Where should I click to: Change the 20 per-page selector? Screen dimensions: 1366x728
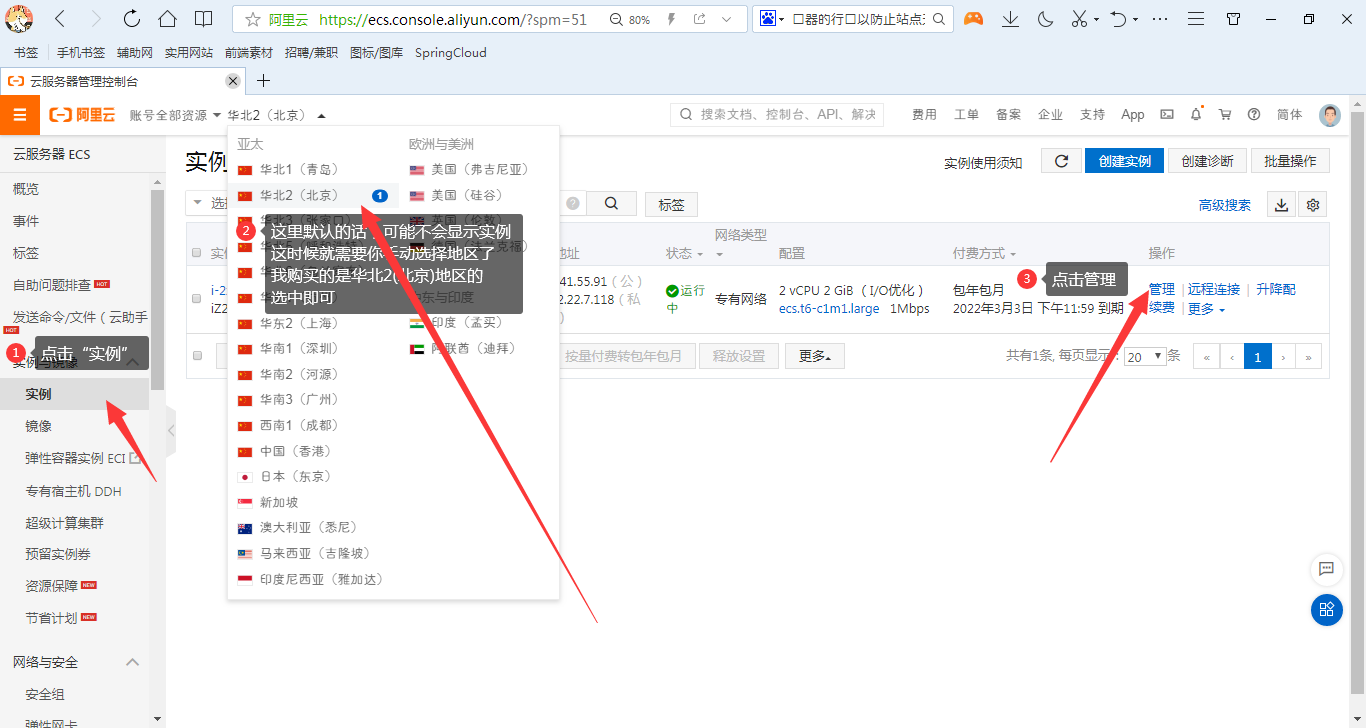click(1145, 356)
